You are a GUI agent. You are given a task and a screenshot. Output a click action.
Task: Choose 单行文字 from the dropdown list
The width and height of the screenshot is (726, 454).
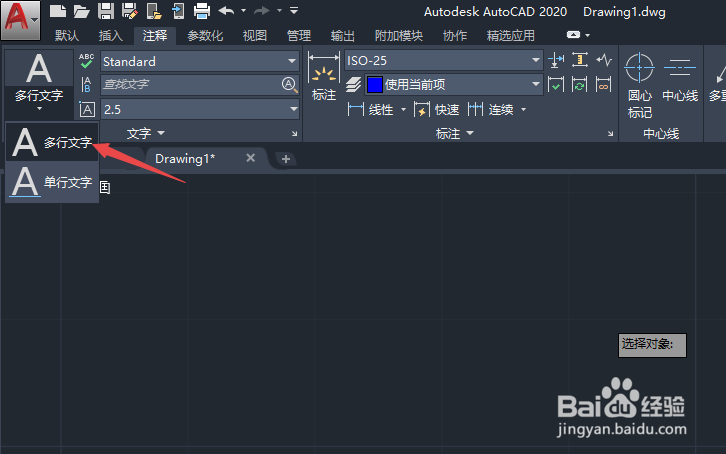click(x=52, y=182)
